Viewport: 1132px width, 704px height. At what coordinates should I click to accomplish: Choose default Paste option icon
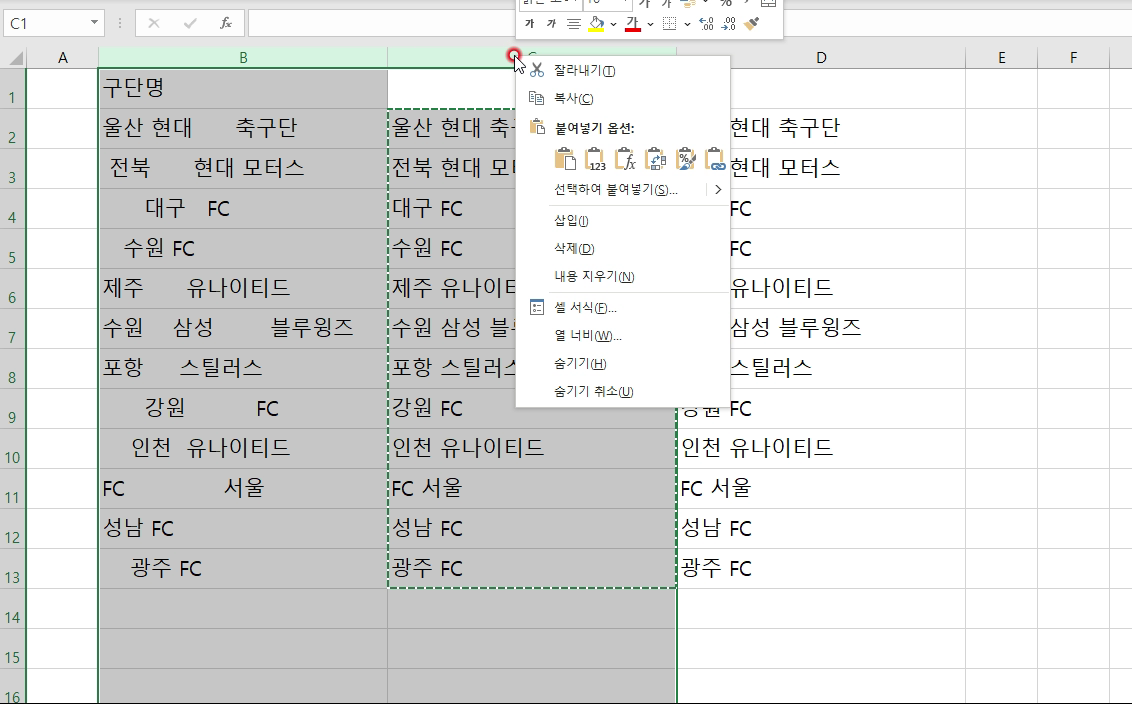click(x=565, y=158)
